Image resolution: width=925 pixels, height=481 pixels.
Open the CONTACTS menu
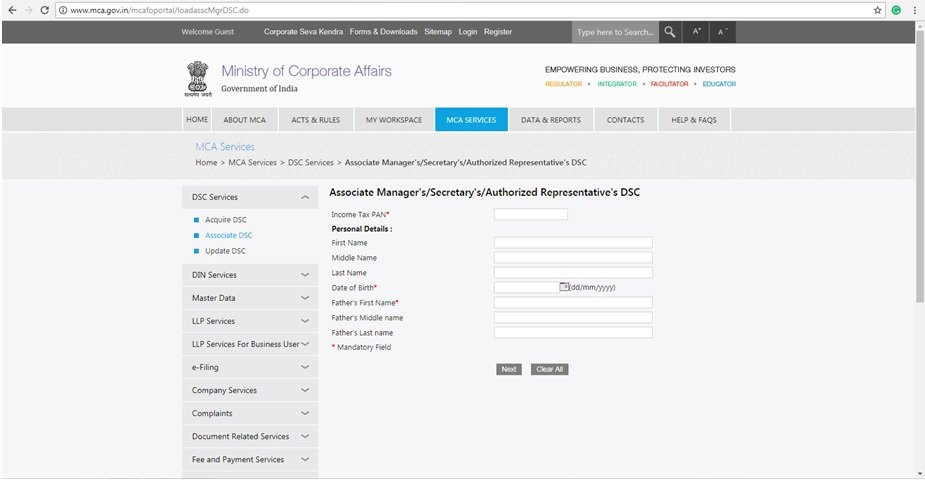pos(626,120)
